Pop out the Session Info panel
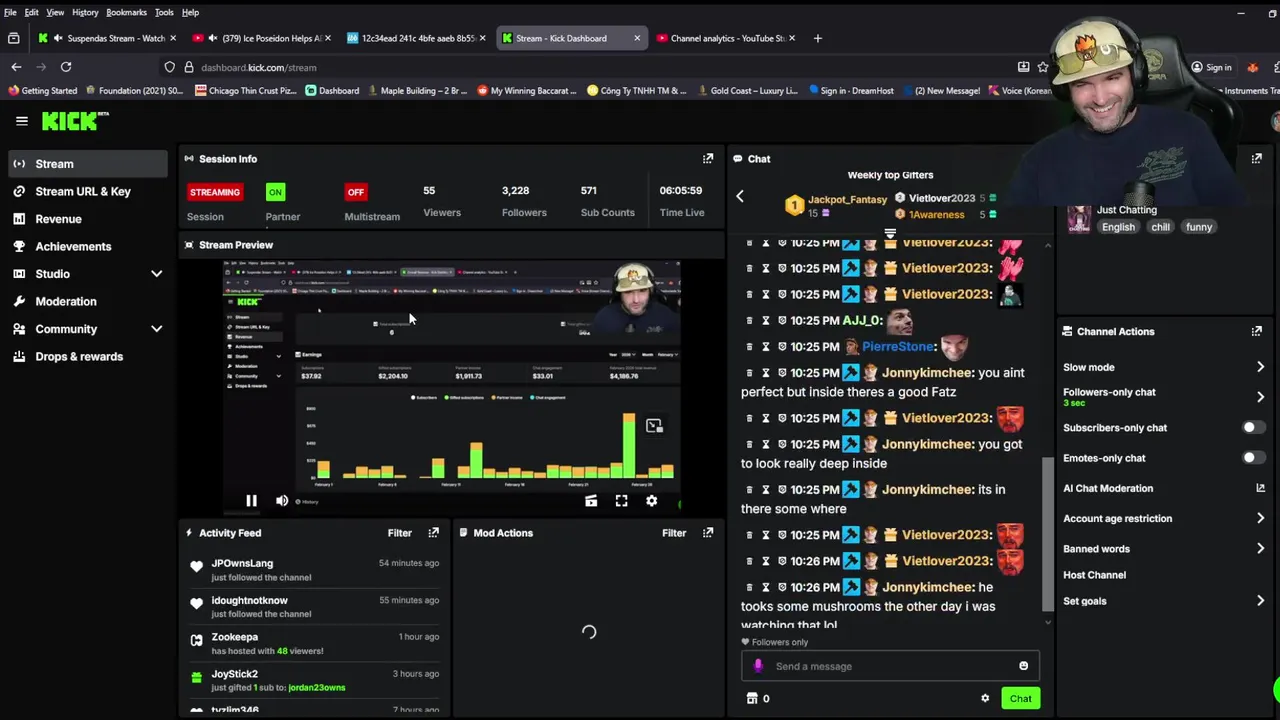This screenshot has width=1280, height=720. pos(708,159)
